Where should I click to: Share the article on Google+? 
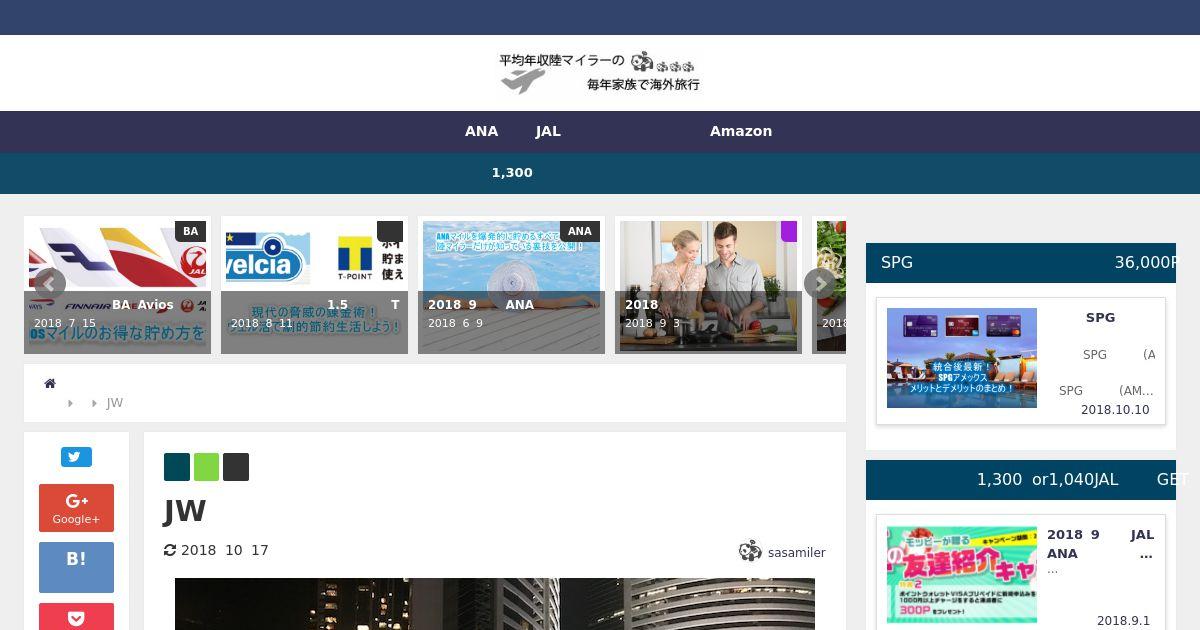76,508
